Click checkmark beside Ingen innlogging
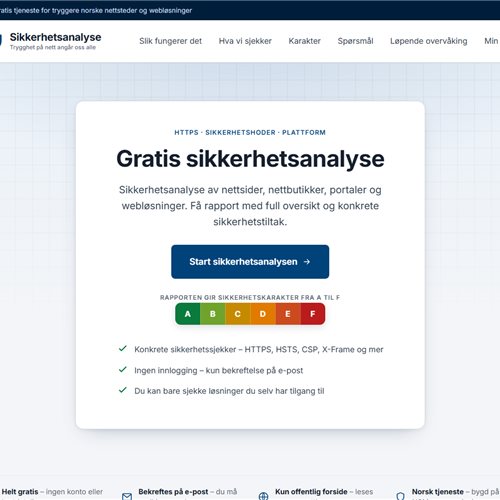Viewport: 500px width, 500px height. point(123,369)
